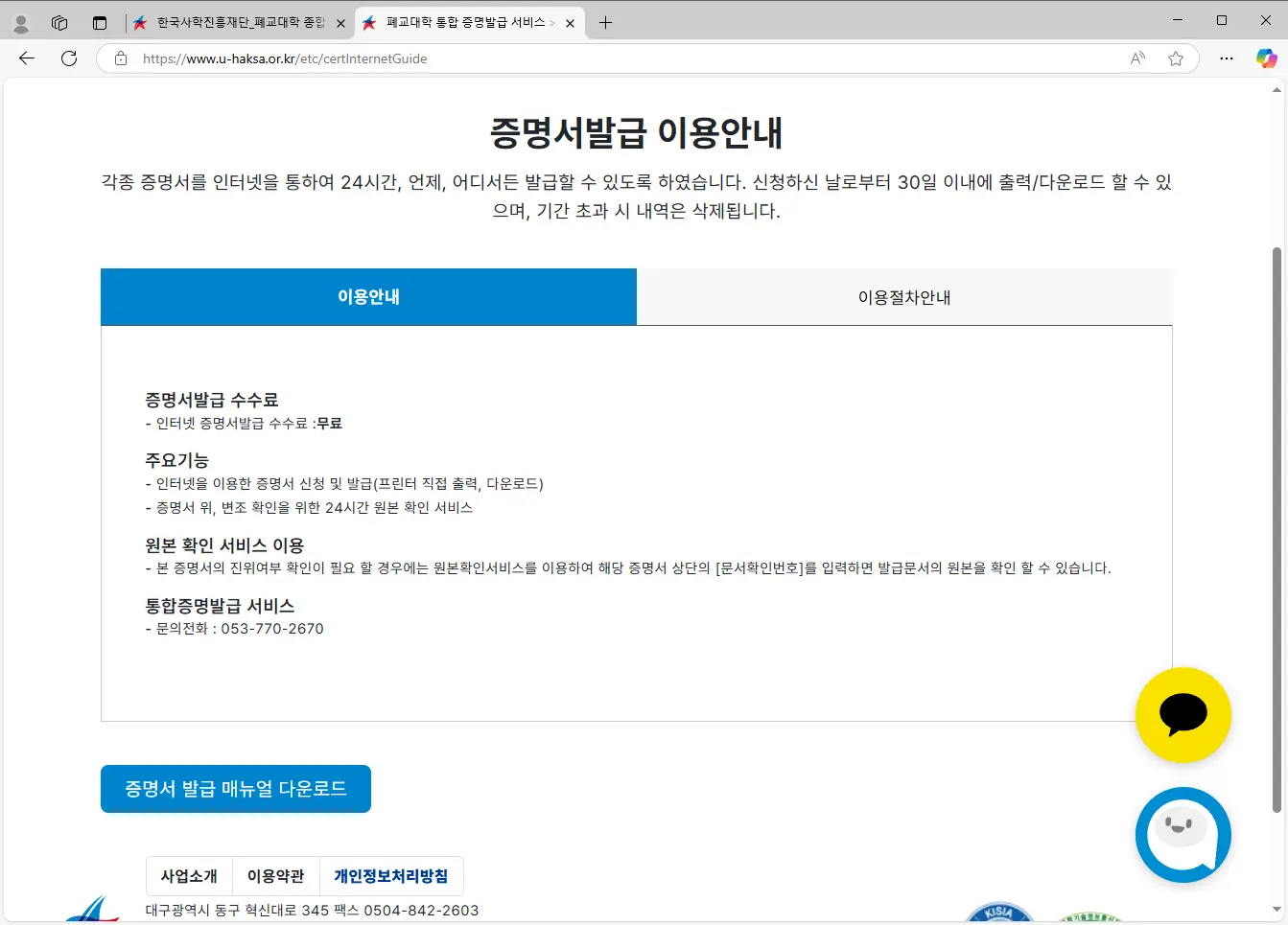Click the vertical page scrollbar thumb

tap(1276, 530)
